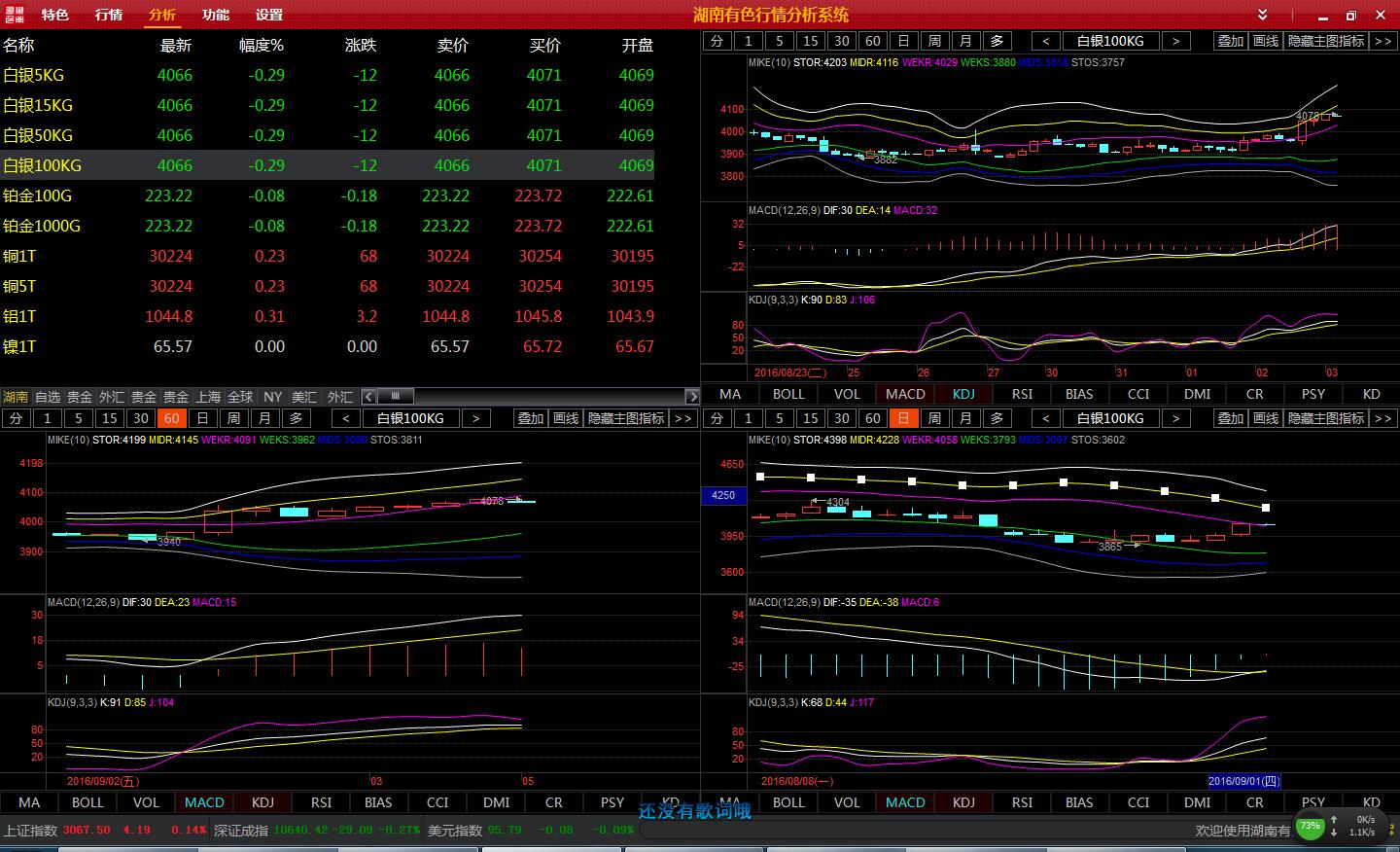Click the double-chevron collapse icon in title bar
Screen dimensions: 1400x852
pyautogui.click(x=1262, y=15)
